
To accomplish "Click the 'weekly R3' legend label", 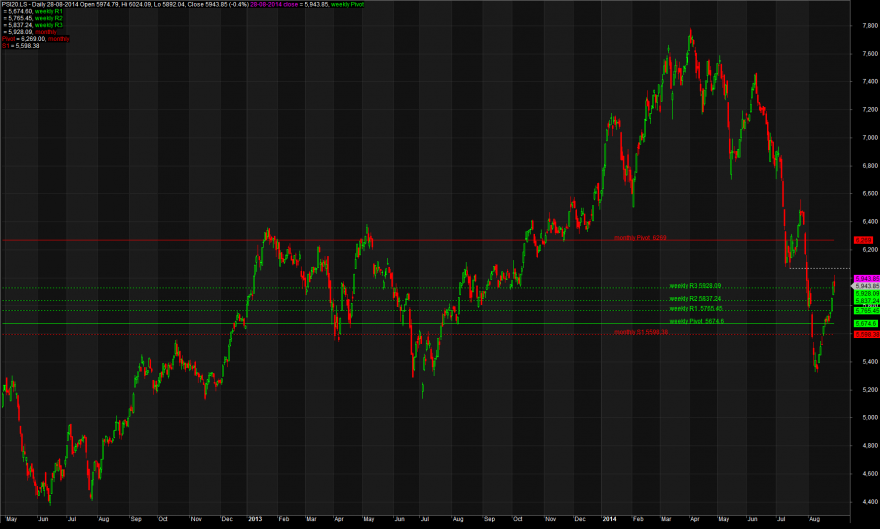I will (x=48, y=25).
